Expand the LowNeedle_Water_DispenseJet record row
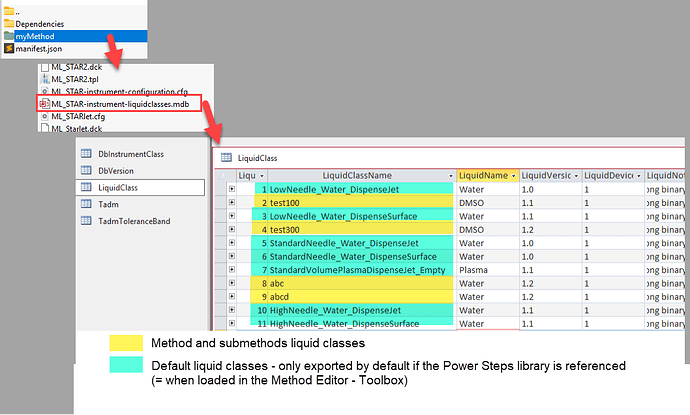The image size is (690, 415). pos(232,188)
